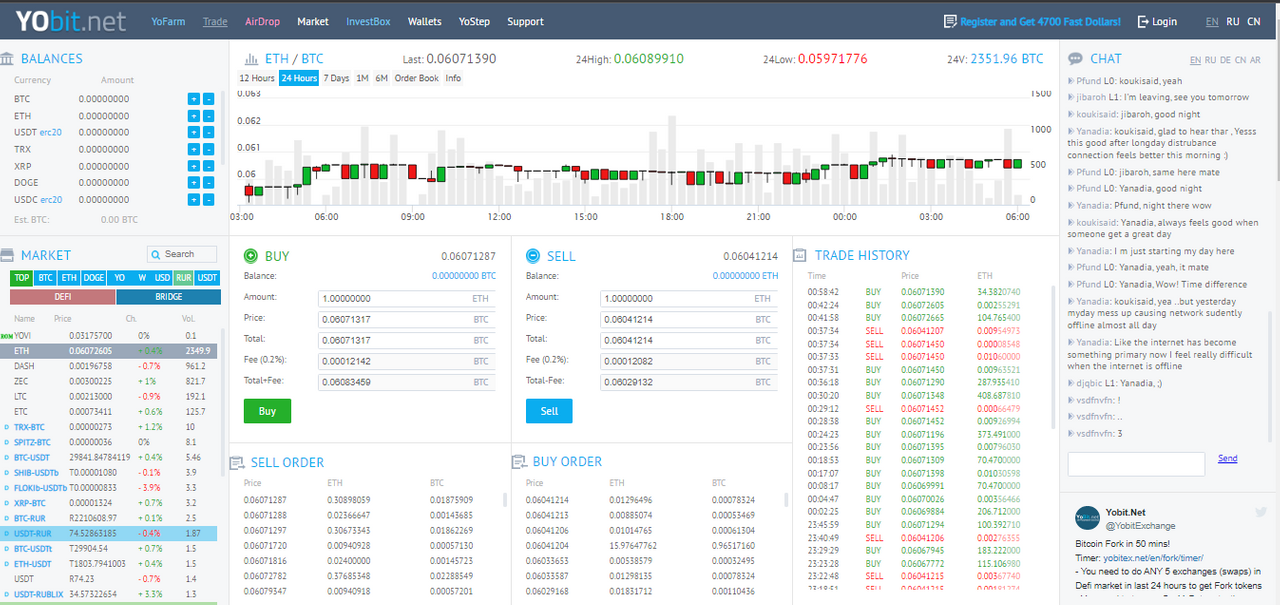Click the USDT erc20 withdraw minus button
The width and height of the screenshot is (1280, 605).
coord(208,132)
